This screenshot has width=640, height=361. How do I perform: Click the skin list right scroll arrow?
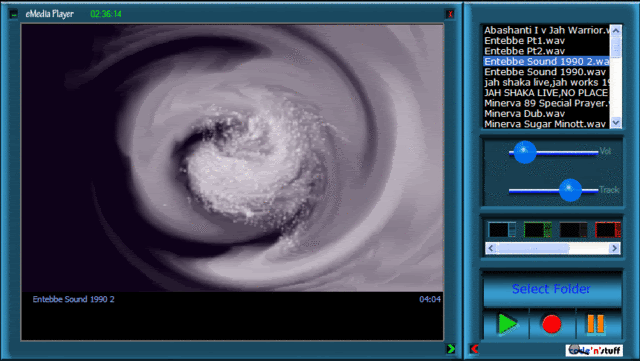tap(614, 248)
